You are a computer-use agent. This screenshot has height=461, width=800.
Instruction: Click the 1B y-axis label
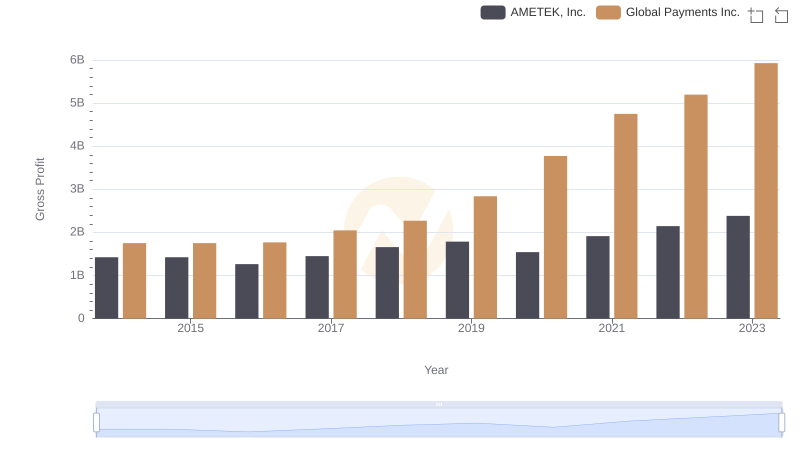tap(77, 275)
